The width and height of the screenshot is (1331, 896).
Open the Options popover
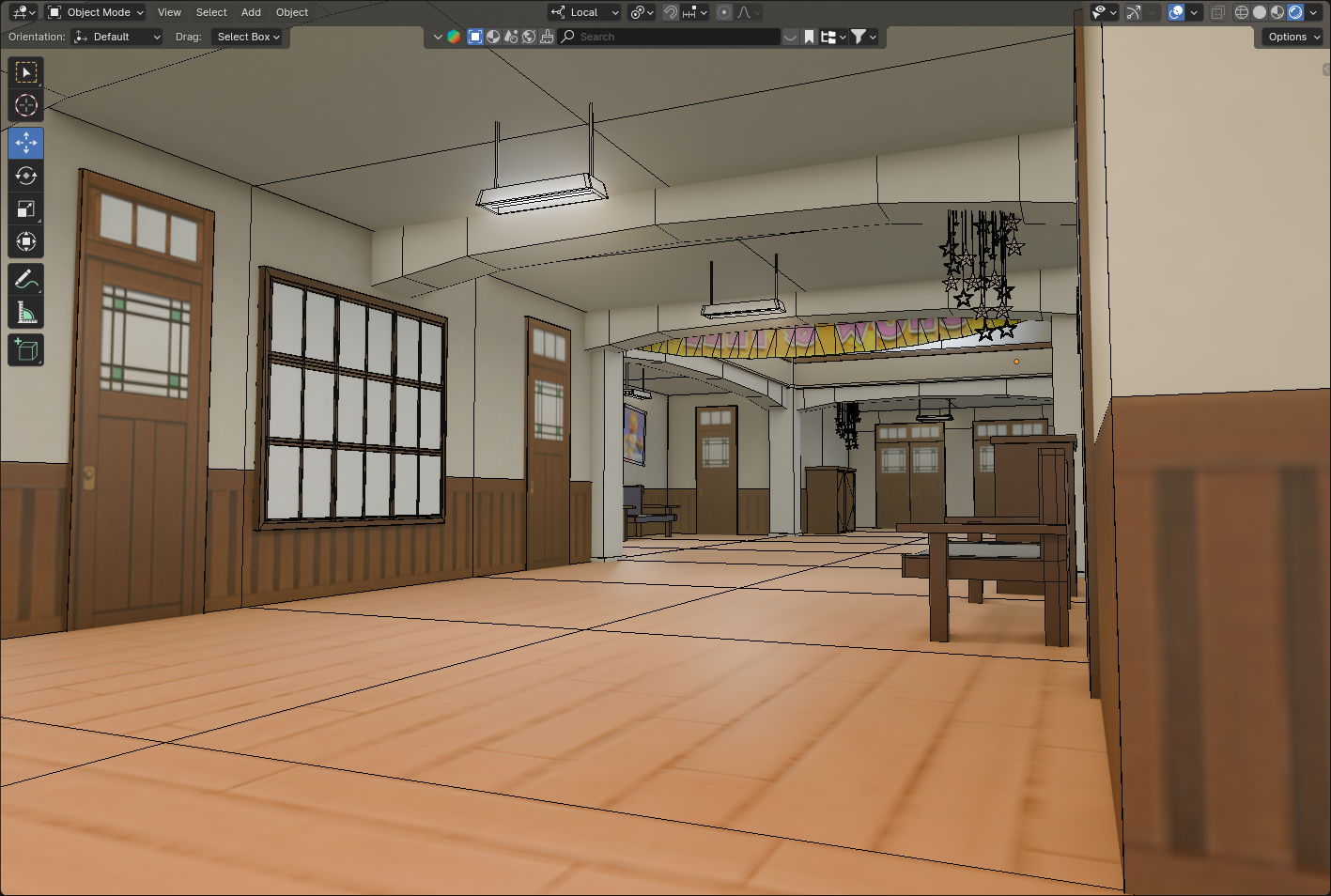1293,37
